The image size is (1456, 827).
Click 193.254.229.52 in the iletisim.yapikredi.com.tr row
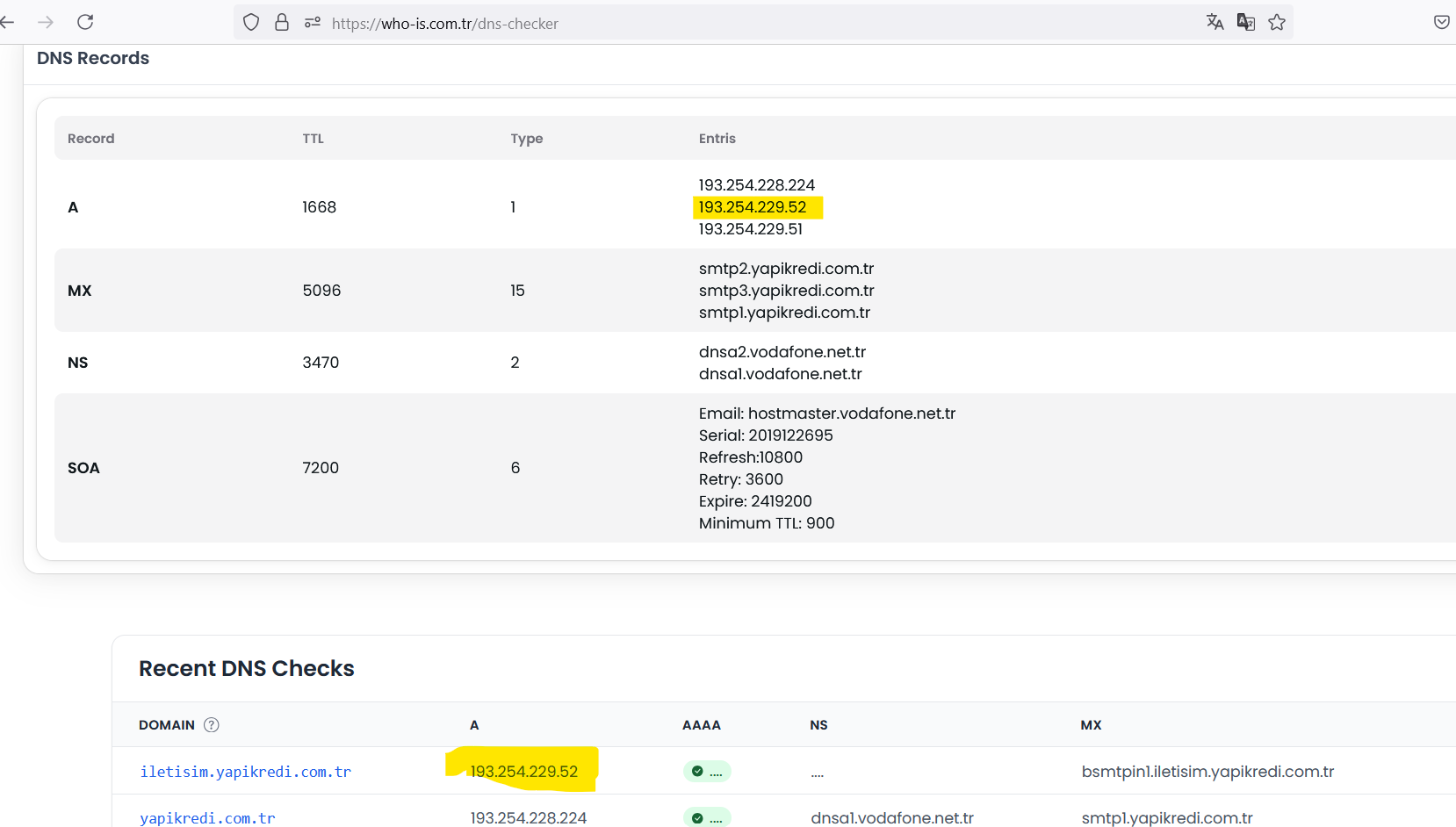click(x=524, y=772)
